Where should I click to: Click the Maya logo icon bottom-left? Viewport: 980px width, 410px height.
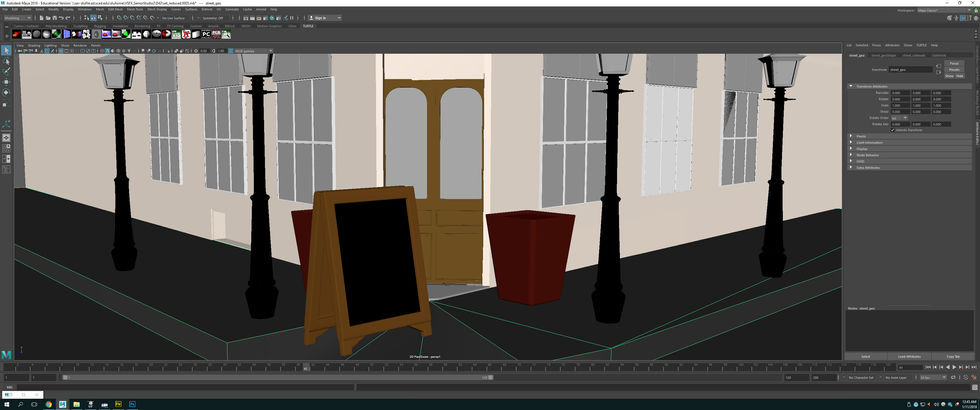tap(6, 354)
